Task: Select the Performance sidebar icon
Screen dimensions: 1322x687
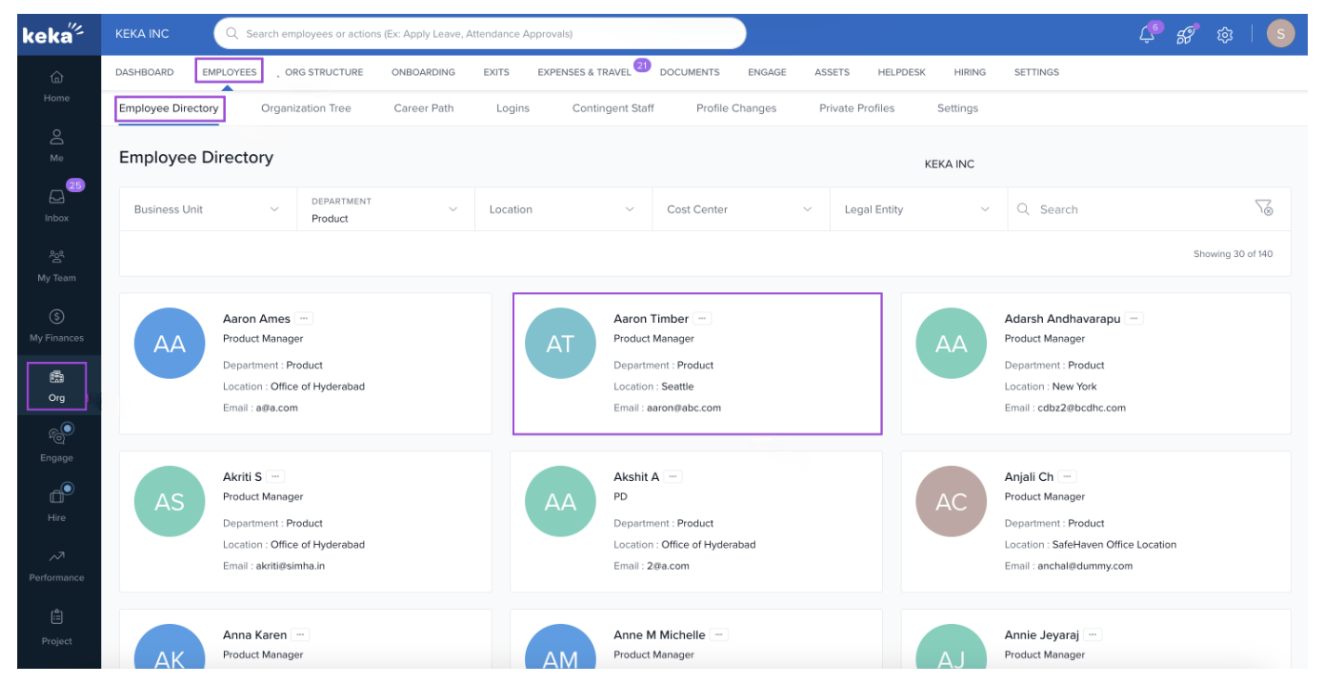Action: click(57, 565)
